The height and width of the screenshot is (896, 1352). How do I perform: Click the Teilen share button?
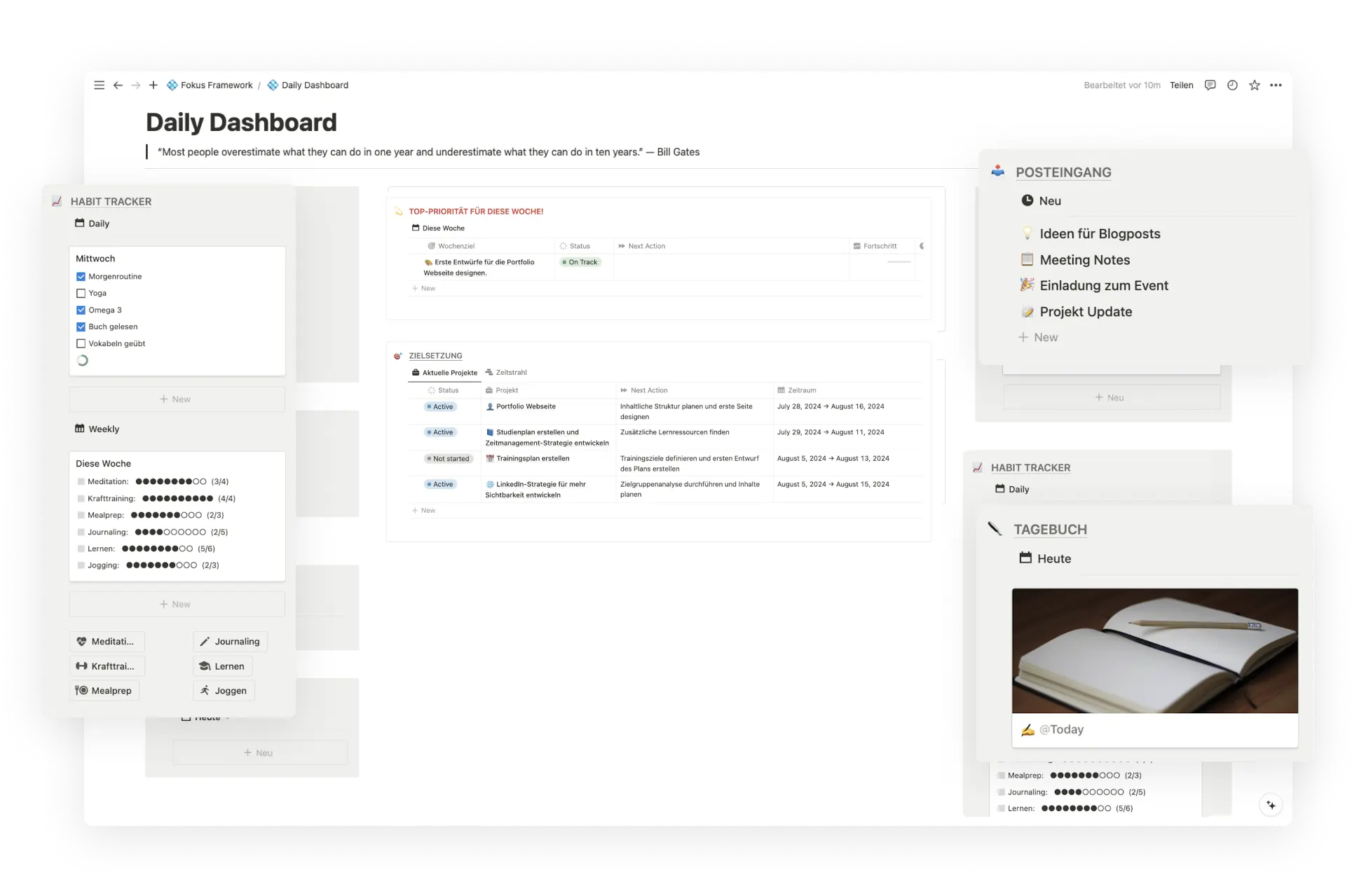[x=1181, y=85]
